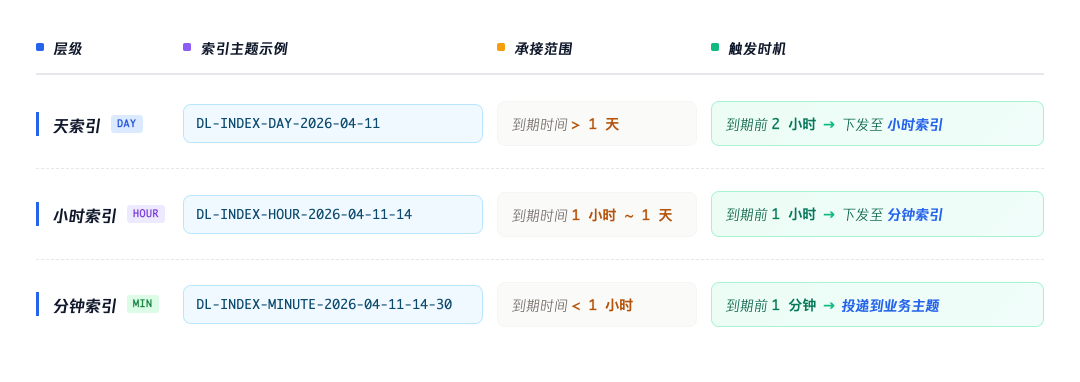The image size is (1080, 382).
Task: Select the MIN badge next to 分钟索引
Action: tap(143, 304)
